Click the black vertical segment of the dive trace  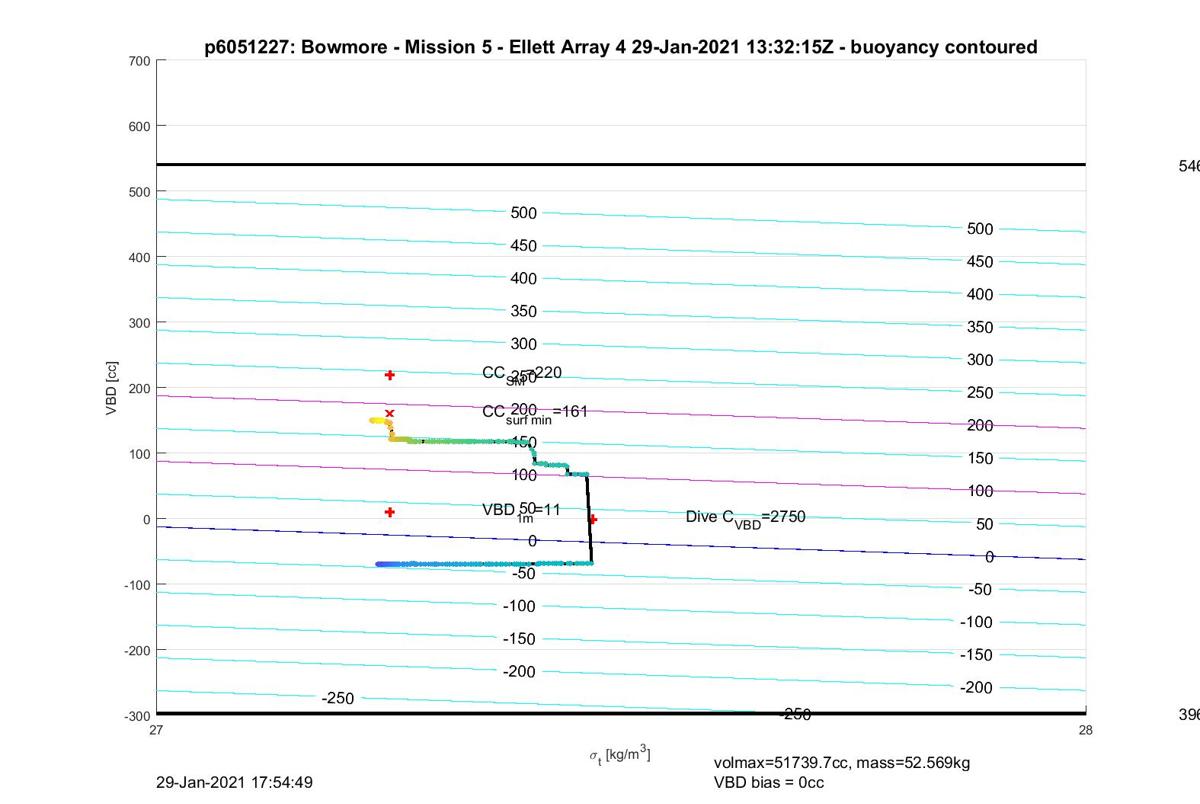589,520
